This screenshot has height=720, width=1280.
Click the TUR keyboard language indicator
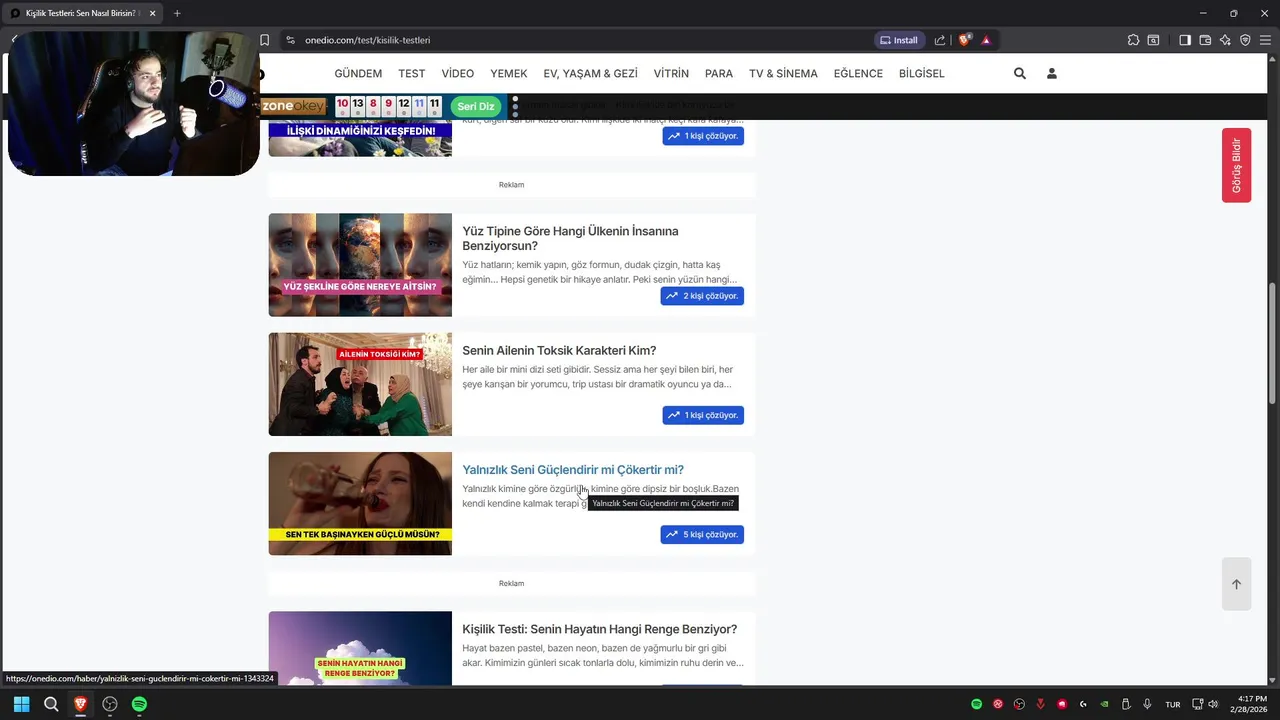(1172, 704)
